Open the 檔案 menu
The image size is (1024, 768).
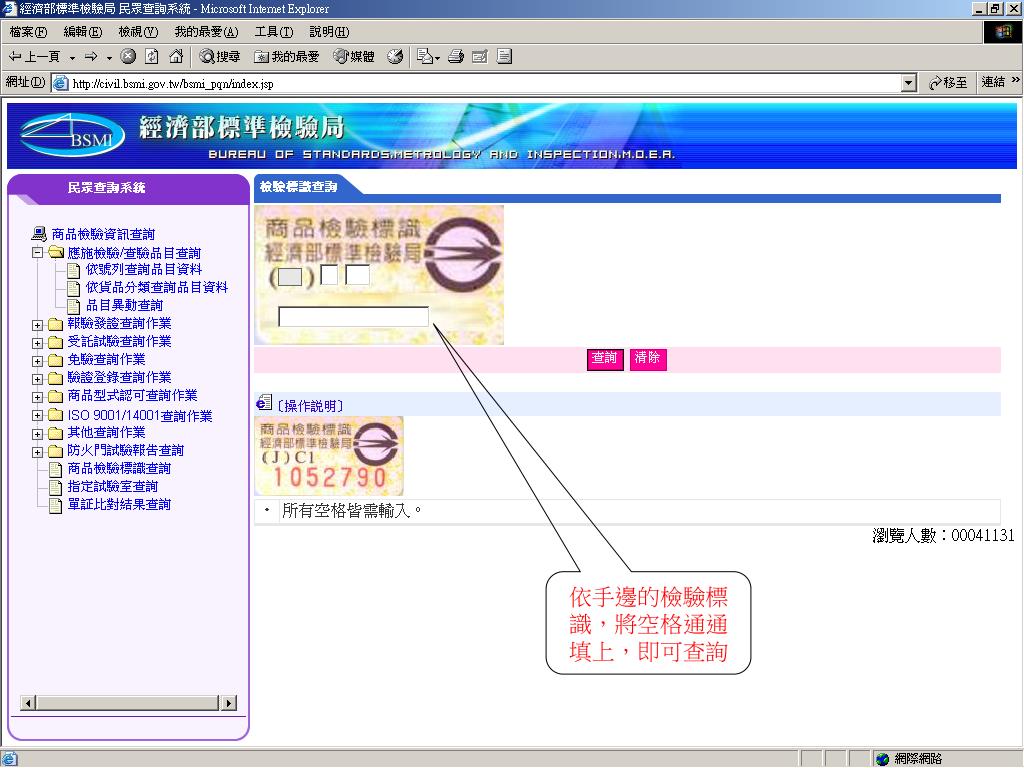click(28, 31)
